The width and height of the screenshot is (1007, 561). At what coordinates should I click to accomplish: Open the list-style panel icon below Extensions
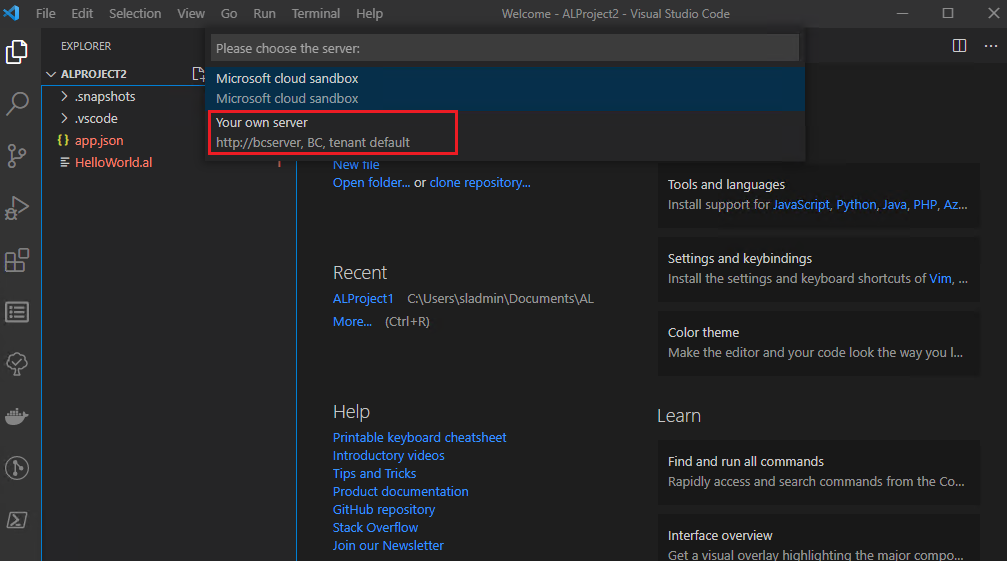pyautogui.click(x=17, y=313)
